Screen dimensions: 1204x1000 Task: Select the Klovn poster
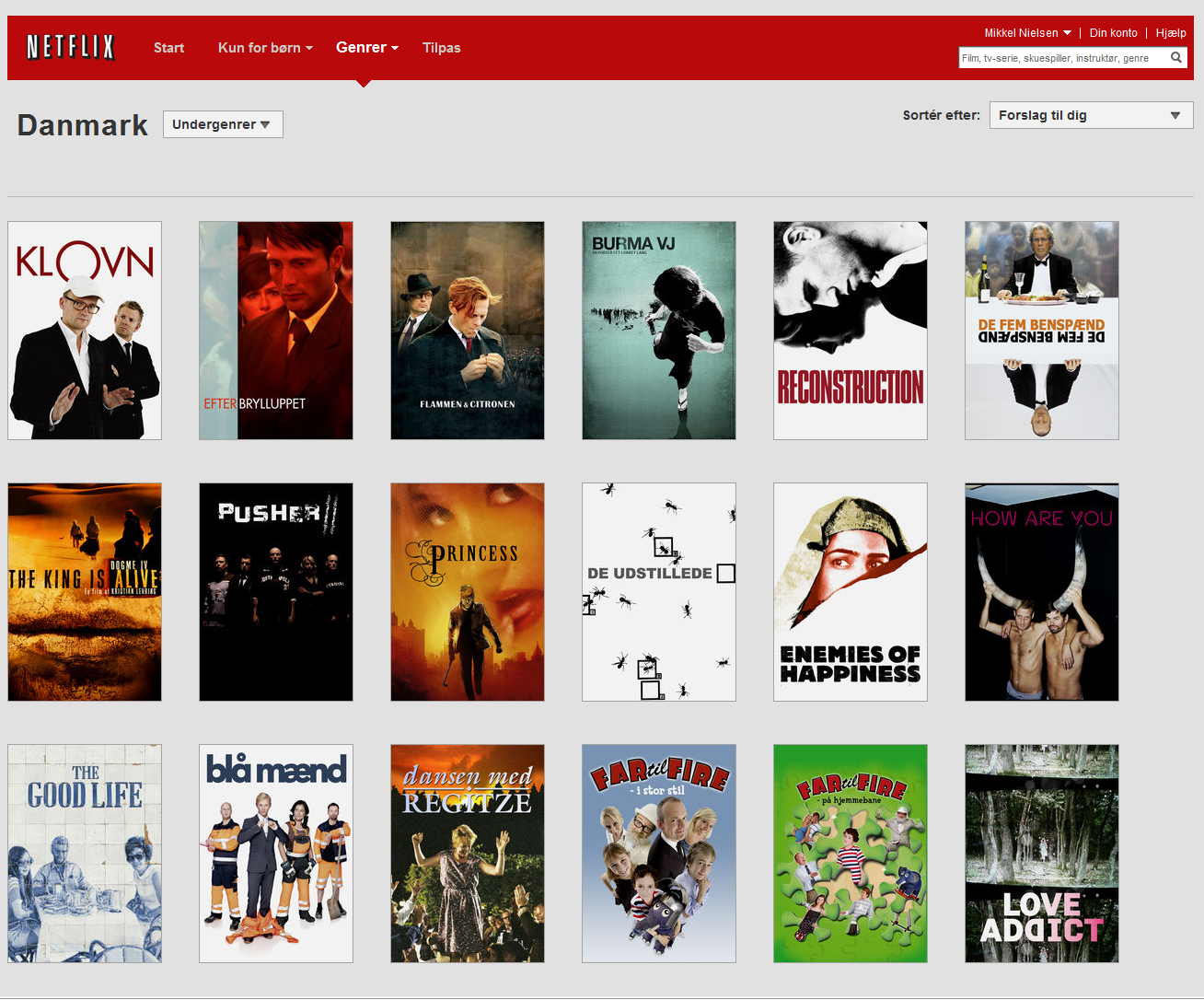pos(85,331)
